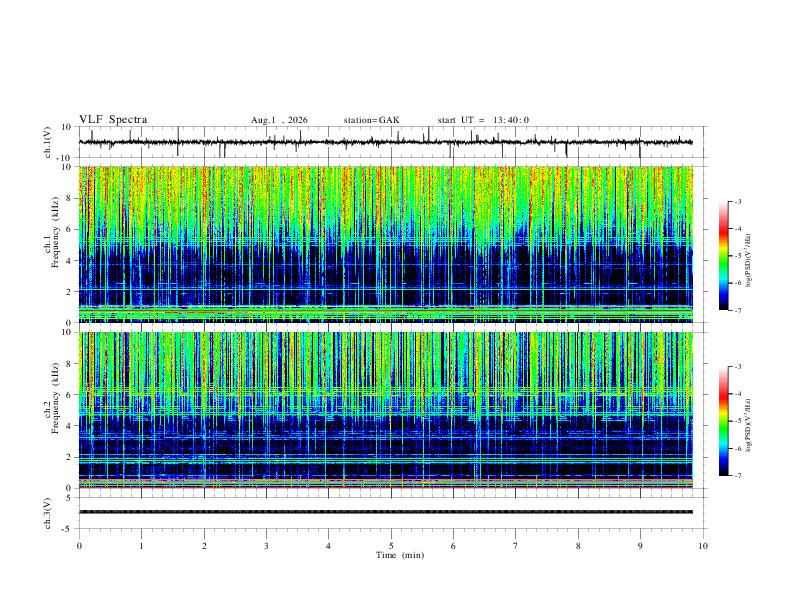Click the ch.2 spectrogram color bar
The image size is (792, 612).
(x=724, y=421)
